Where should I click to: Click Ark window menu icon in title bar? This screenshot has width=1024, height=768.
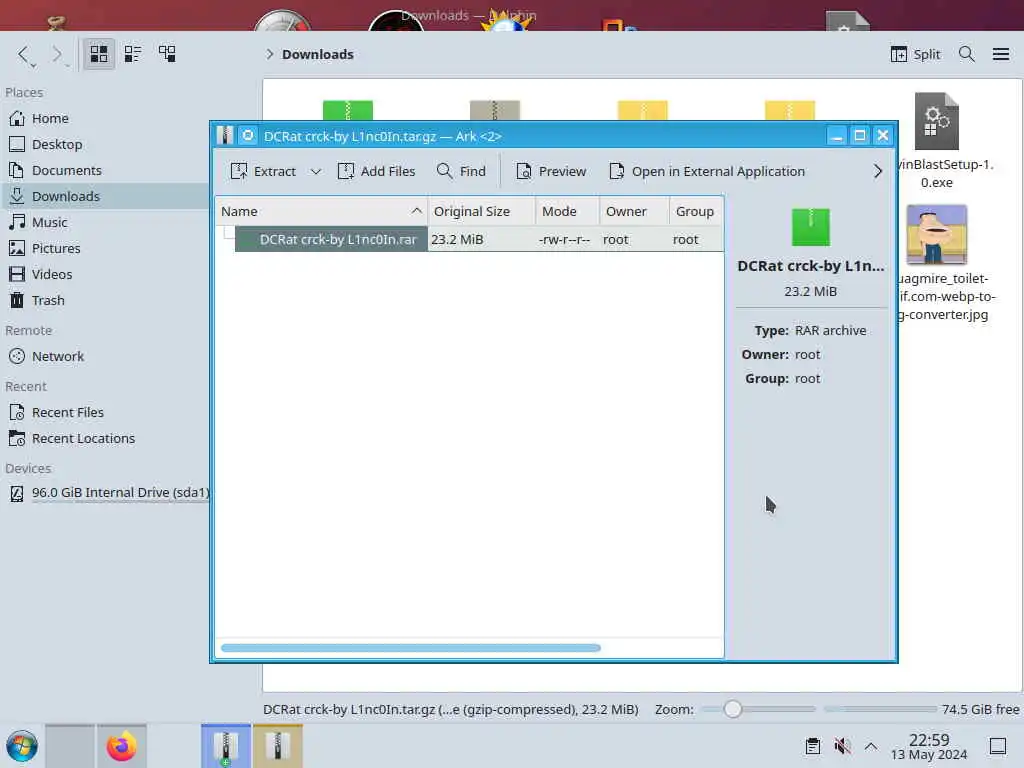point(225,136)
